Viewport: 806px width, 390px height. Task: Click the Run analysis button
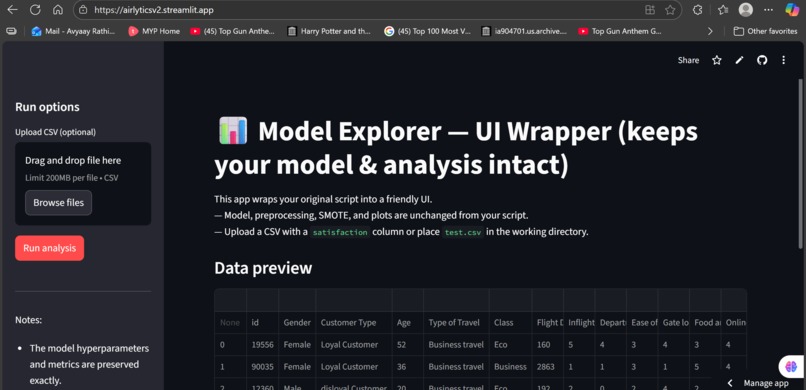point(49,248)
